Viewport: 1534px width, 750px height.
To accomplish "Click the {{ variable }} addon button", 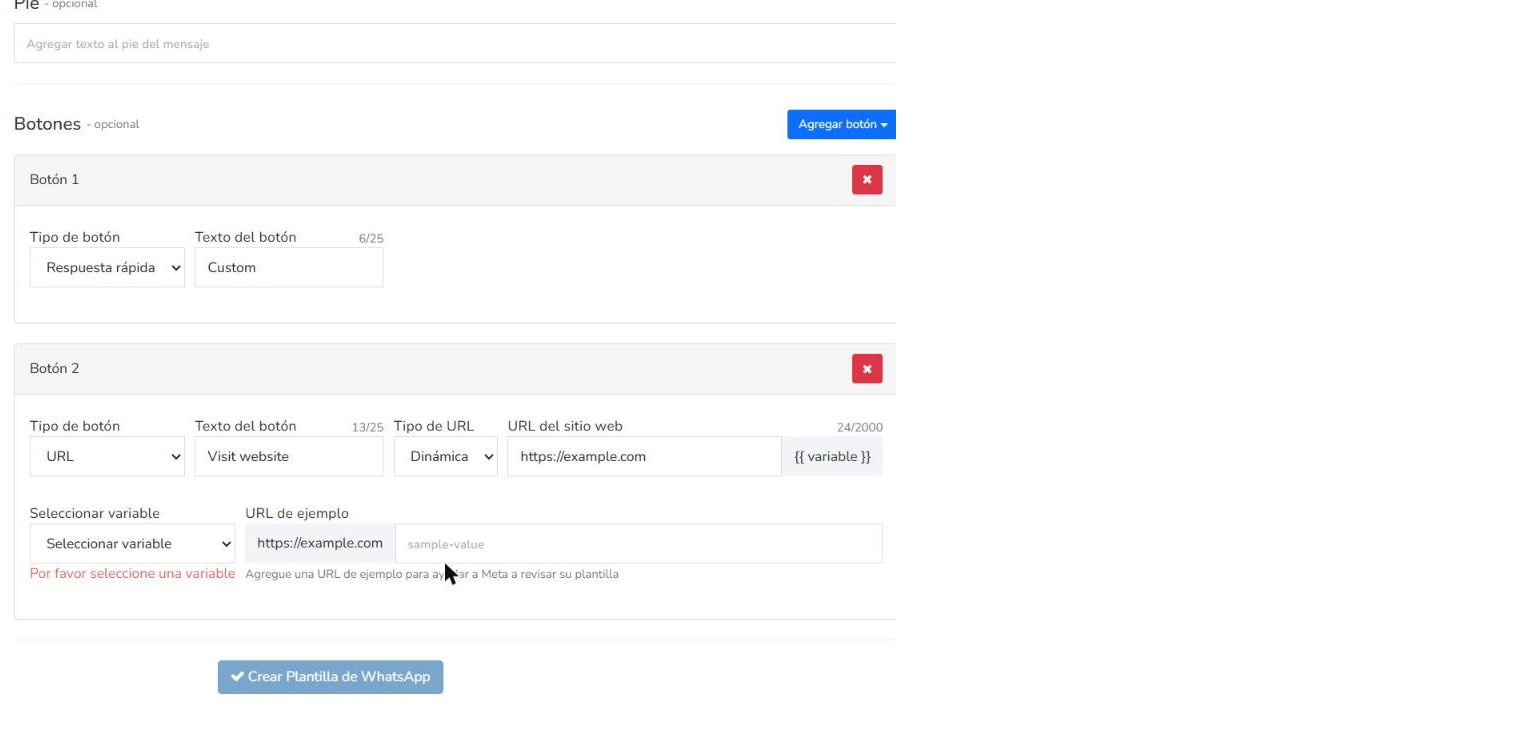I will [x=832, y=456].
